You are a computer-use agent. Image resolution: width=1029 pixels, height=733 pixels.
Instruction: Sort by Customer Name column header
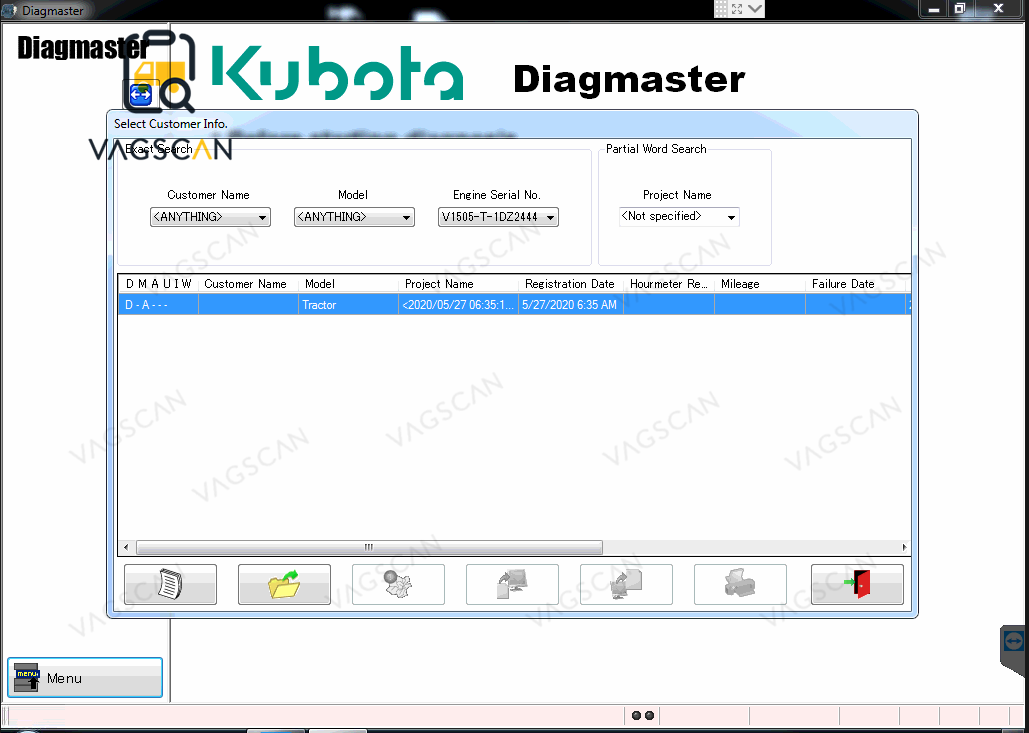click(x=245, y=284)
